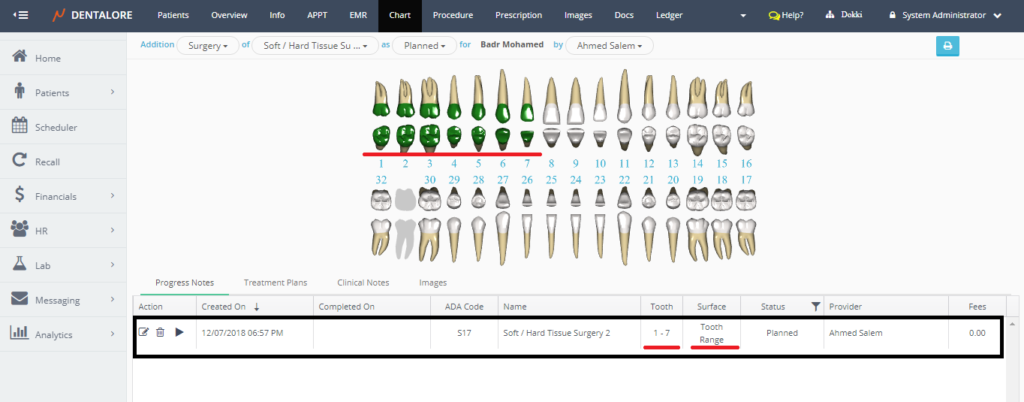This screenshot has width=1024, height=402.
Task: Click the edit icon in progress note row
Action: pos(144,332)
